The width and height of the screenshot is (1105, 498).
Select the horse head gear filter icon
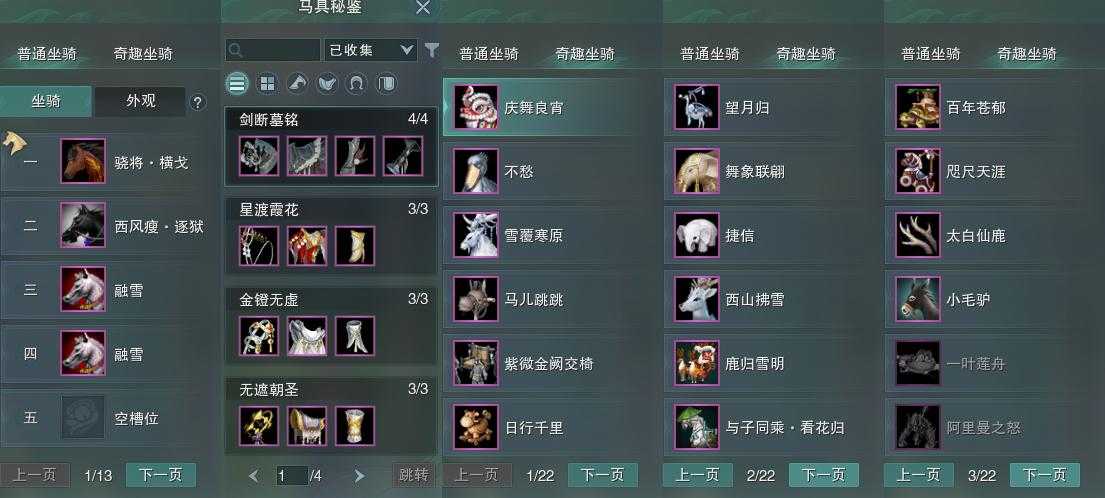(x=297, y=85)
